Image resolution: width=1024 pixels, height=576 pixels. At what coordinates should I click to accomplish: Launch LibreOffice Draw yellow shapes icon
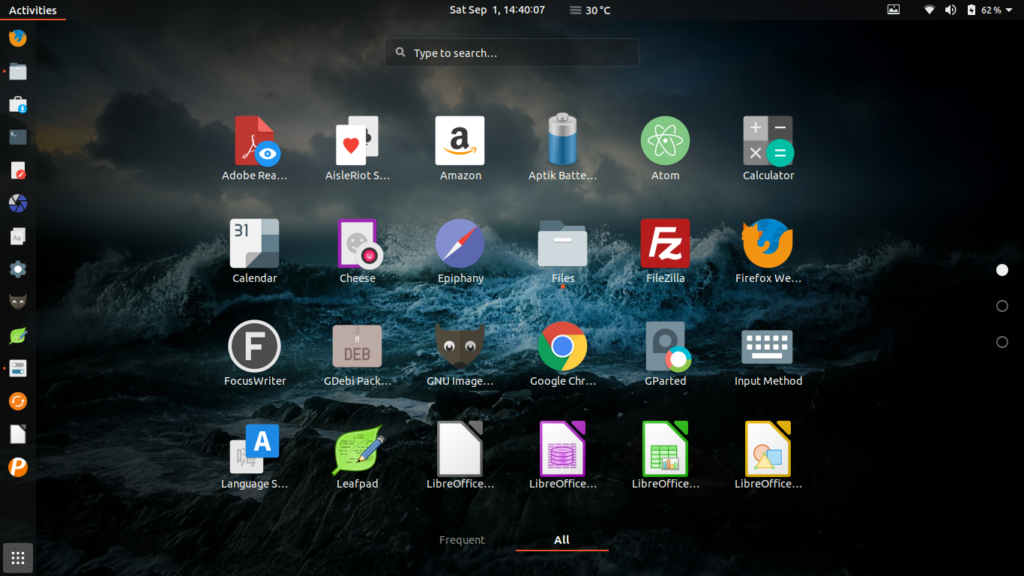pyautogui.click(x=768, y=456)
